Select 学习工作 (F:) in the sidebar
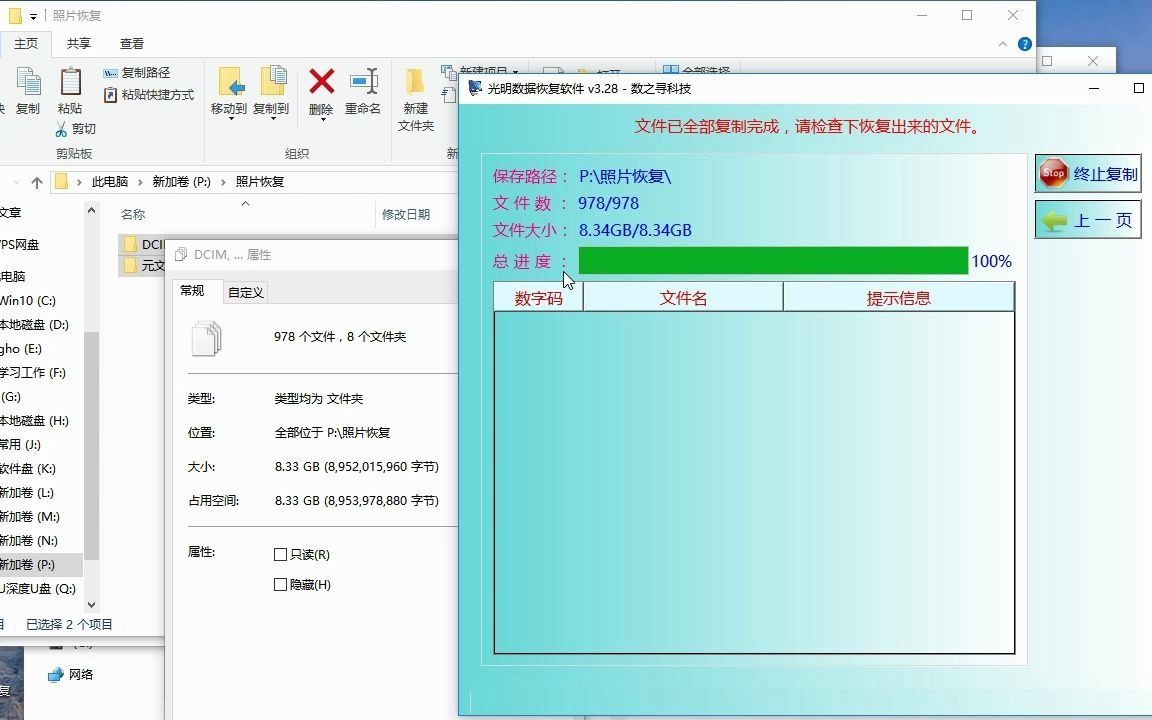Screen dimensions: 1152x720 (x=33, y=372)
